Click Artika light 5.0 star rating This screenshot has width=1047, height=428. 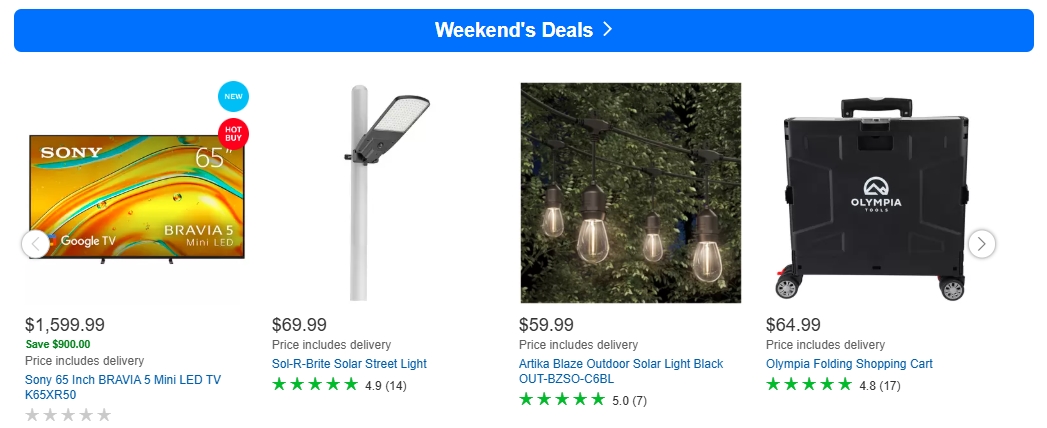pos(561,400)
